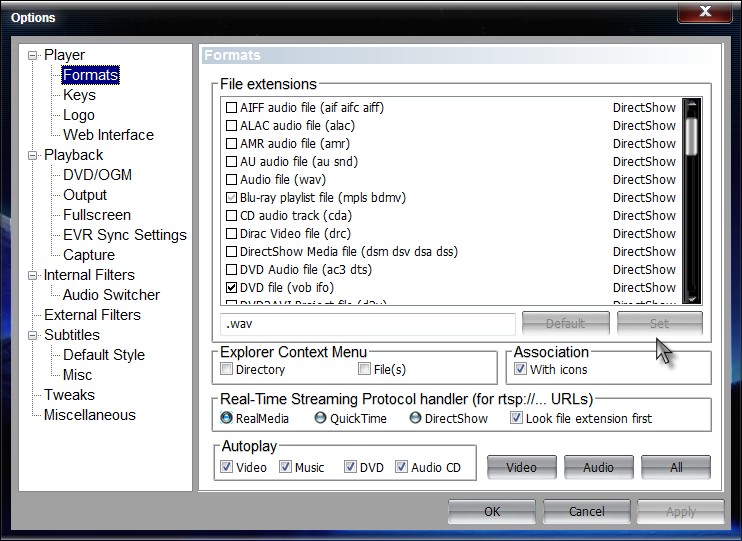Click the Default extensions button

565,323
